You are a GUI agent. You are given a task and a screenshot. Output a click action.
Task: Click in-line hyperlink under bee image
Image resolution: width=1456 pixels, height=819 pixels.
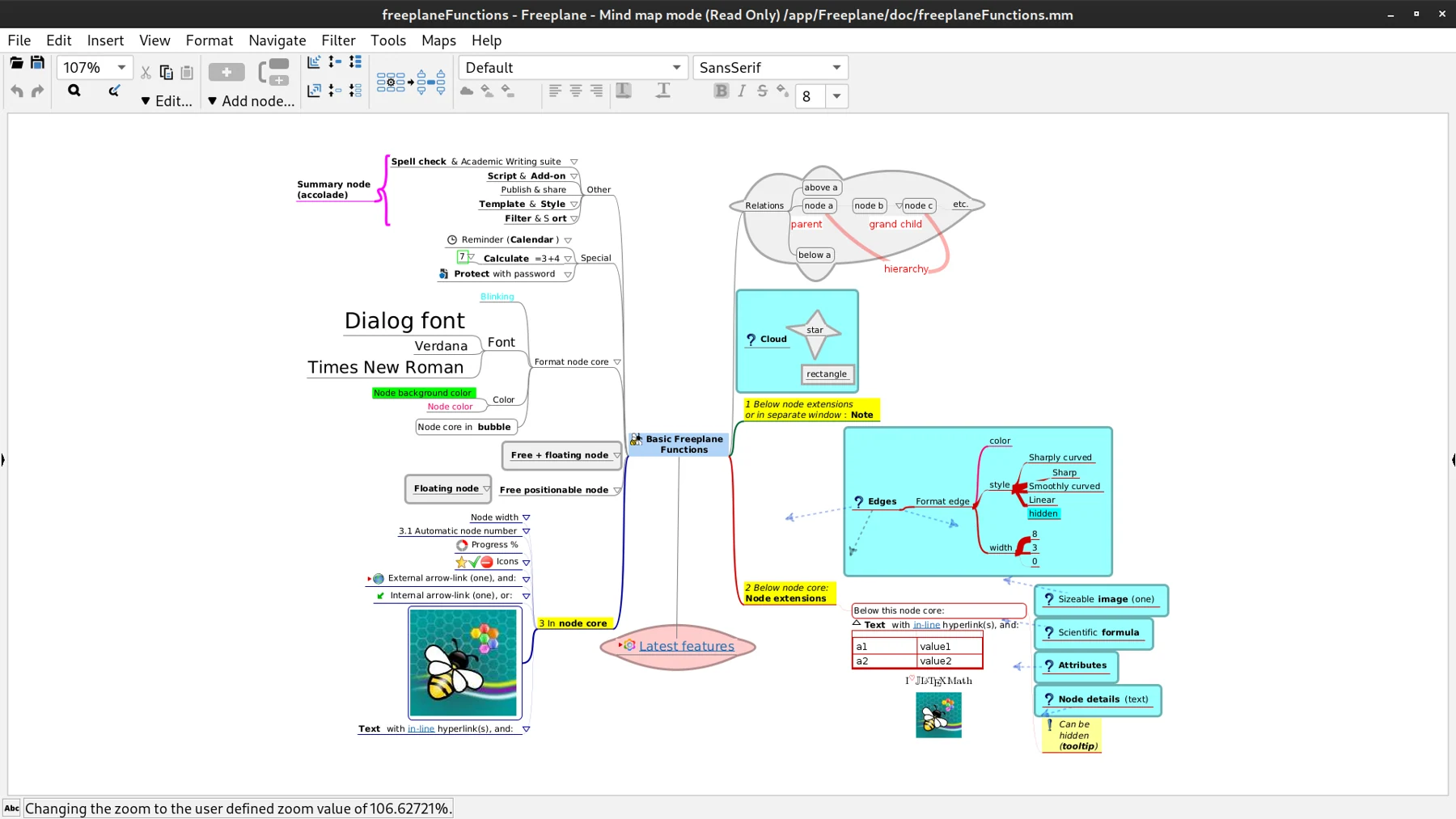[421, 729]
